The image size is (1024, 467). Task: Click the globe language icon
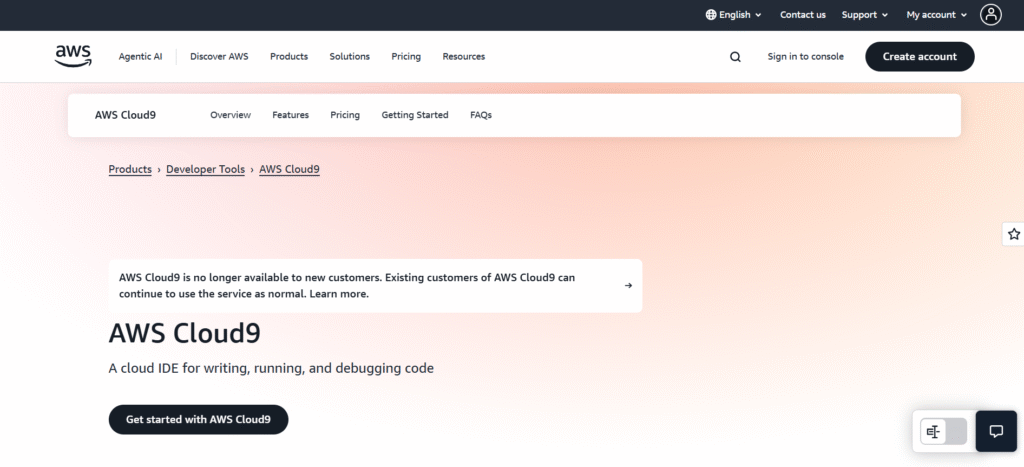click(x=711, y=15)
